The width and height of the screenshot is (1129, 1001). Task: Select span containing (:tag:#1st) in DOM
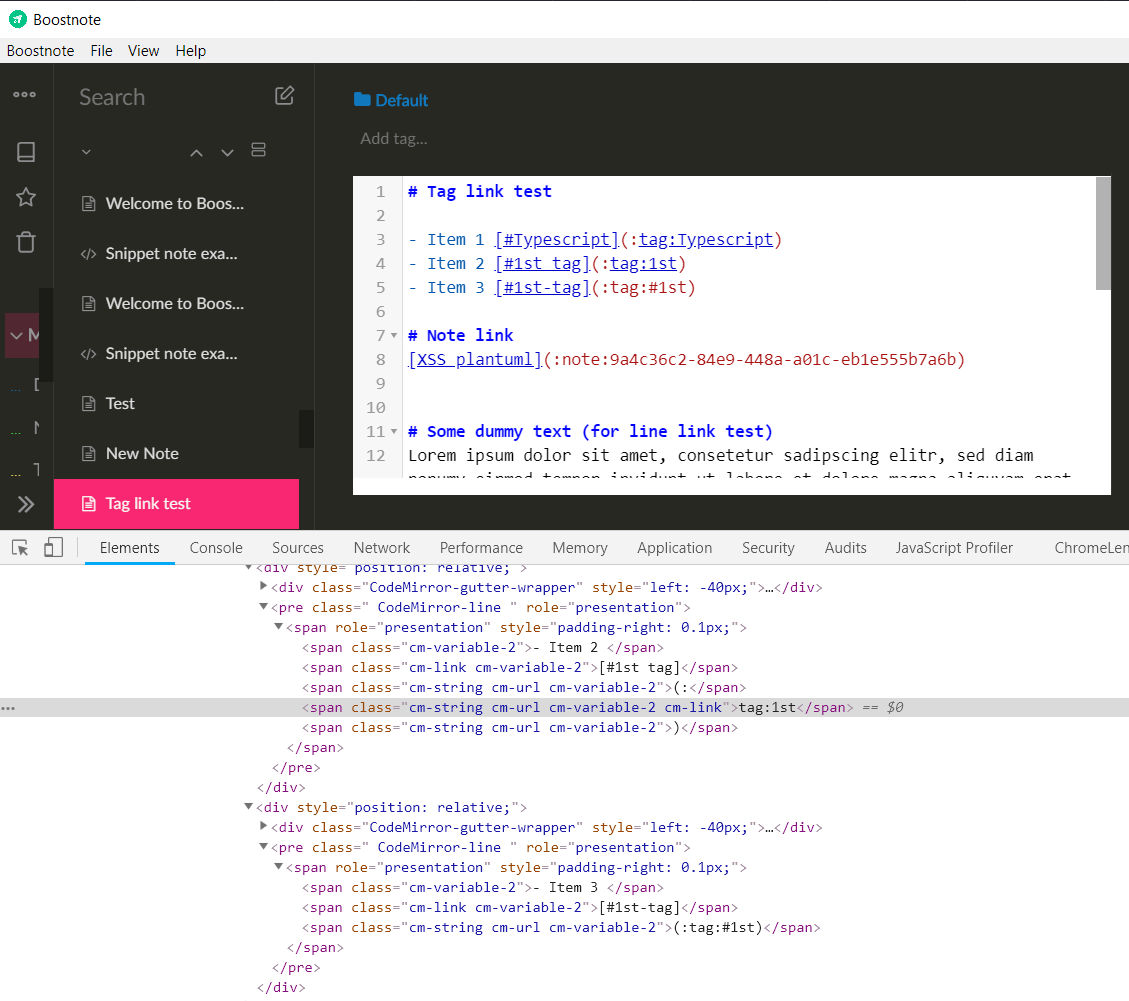coord(561,928)
